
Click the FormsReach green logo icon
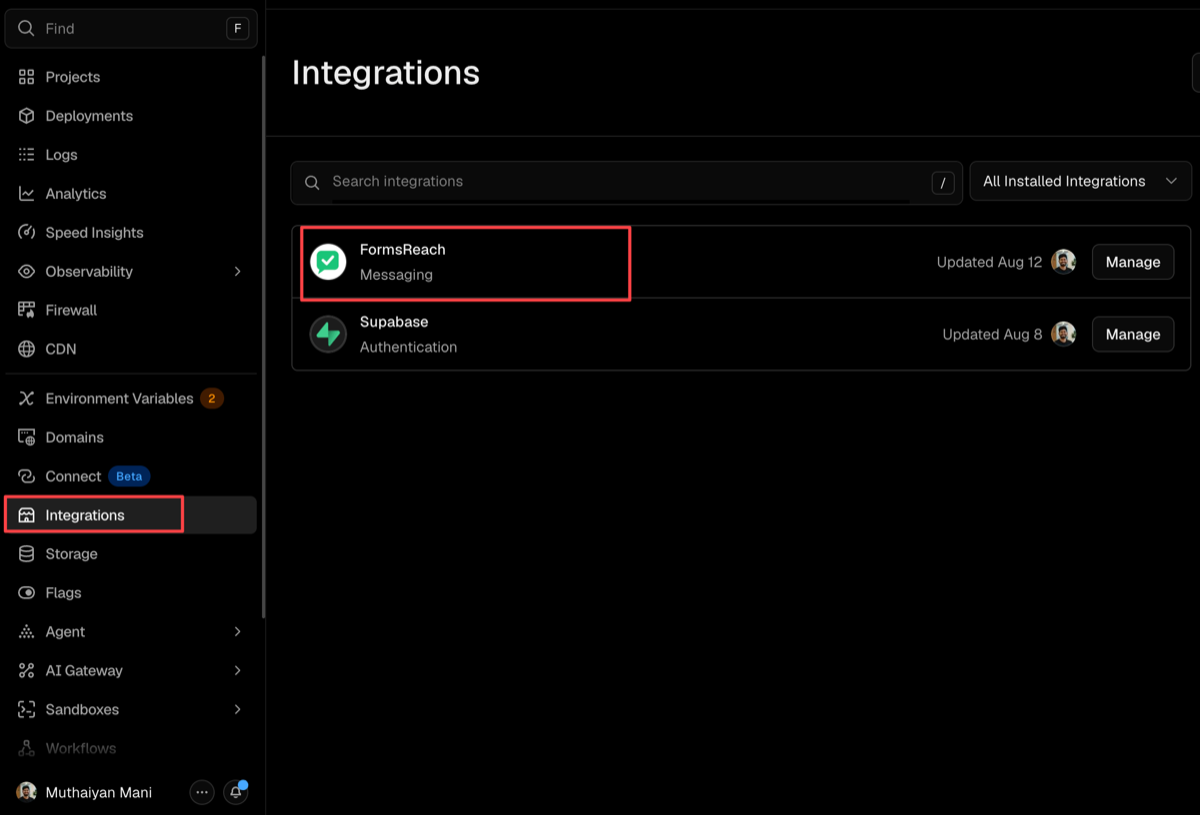pyautogui.click(x=328, y=262)
